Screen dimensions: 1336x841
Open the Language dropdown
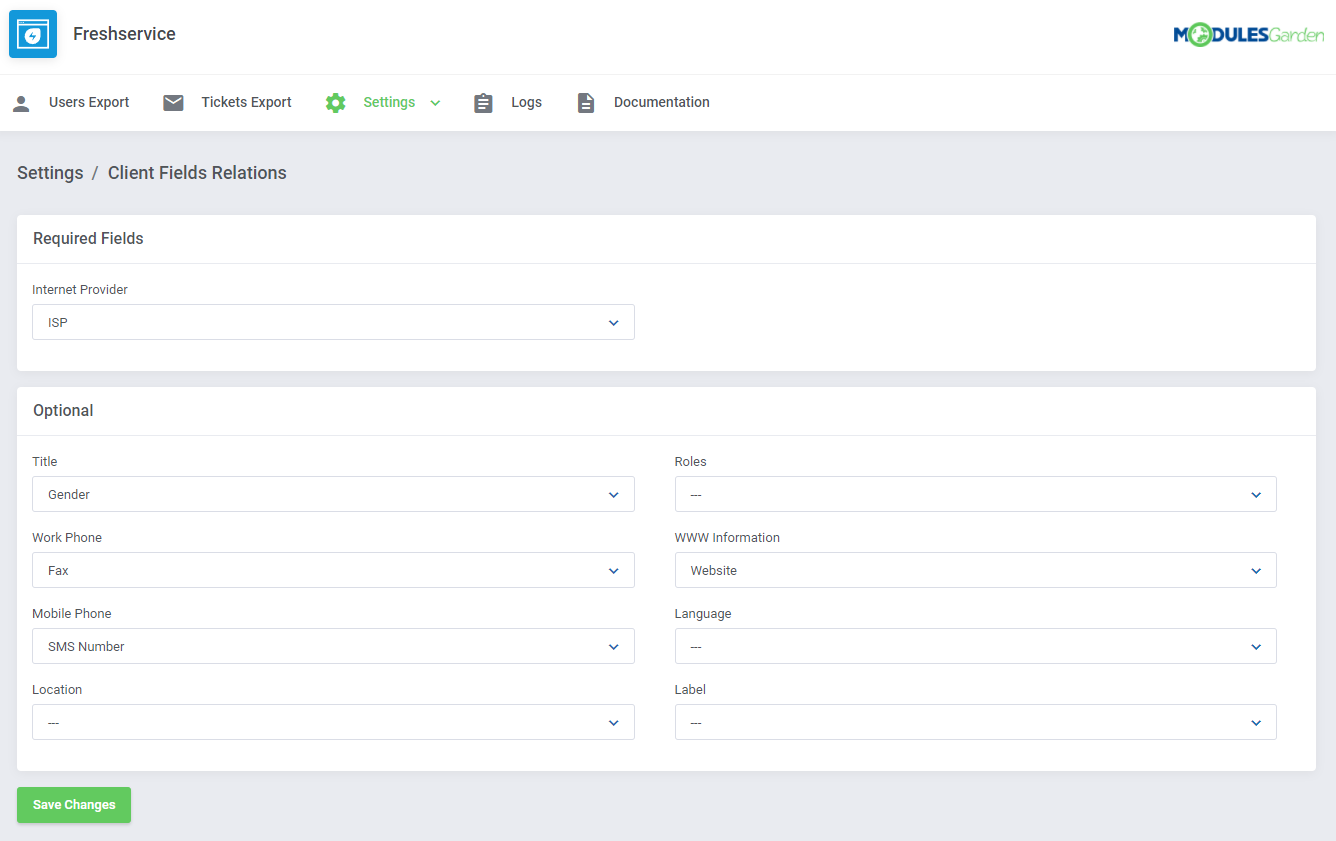976,646
